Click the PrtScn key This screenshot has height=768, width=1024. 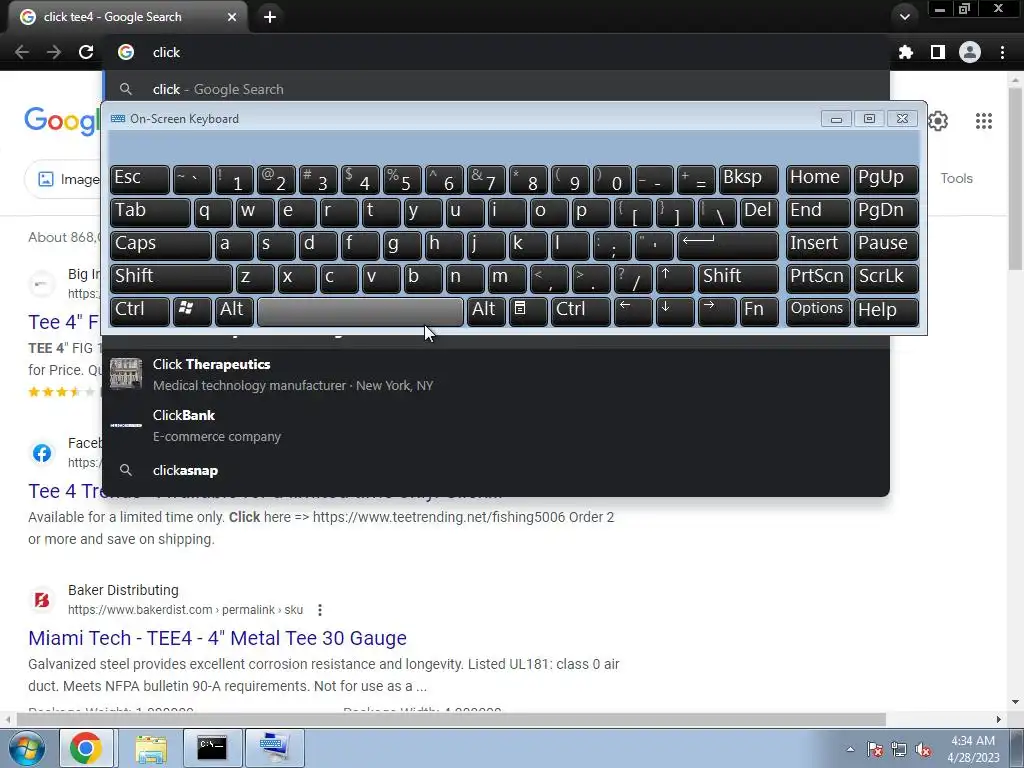point(818,278)
